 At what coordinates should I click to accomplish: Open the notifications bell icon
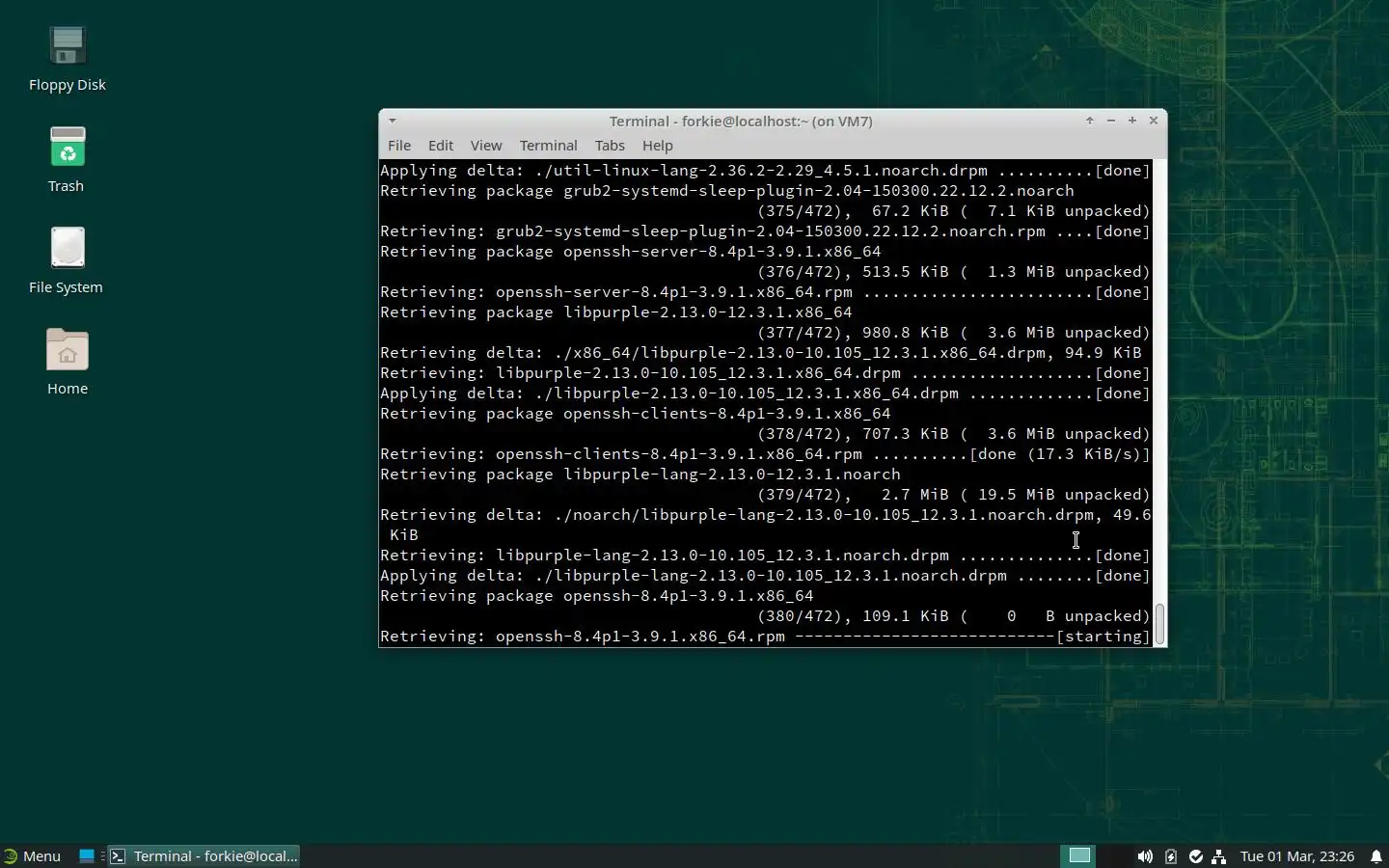tap(1376, 855)
